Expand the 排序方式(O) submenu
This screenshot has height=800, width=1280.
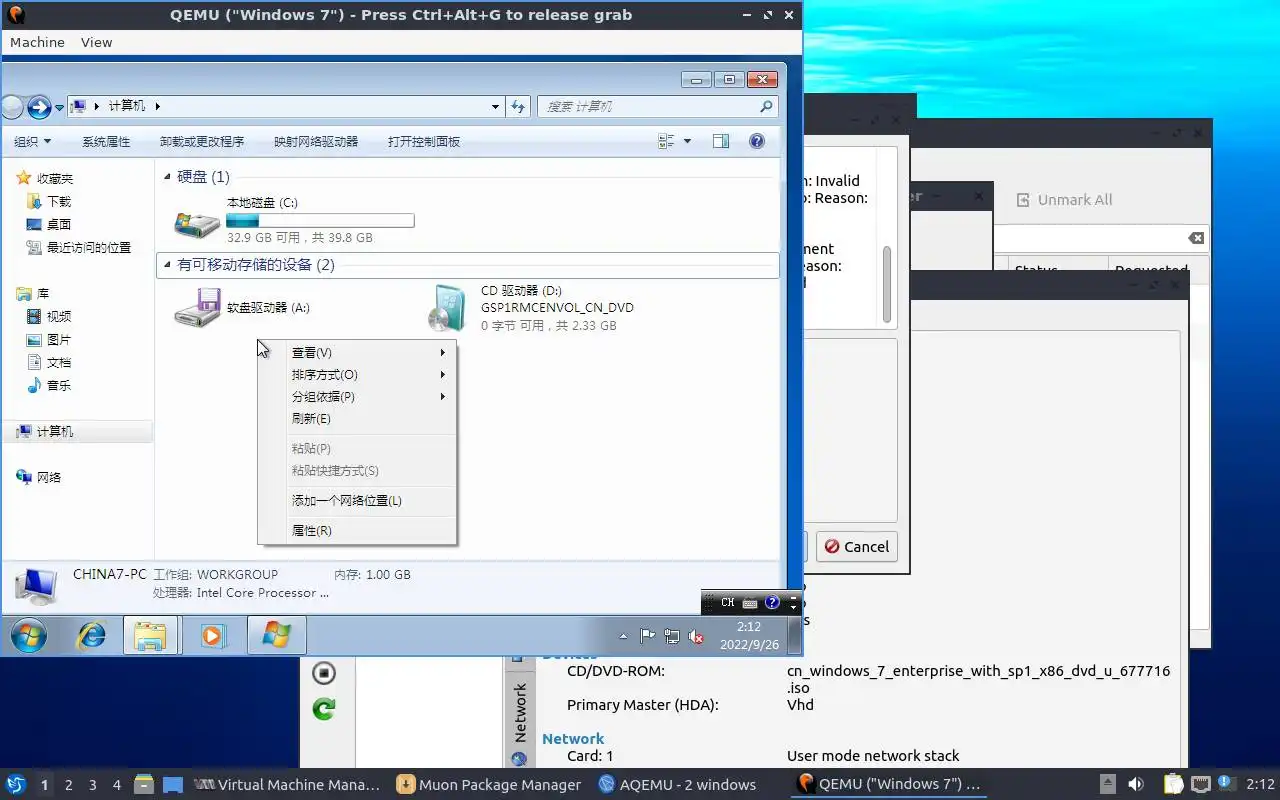tap(357, 375)
